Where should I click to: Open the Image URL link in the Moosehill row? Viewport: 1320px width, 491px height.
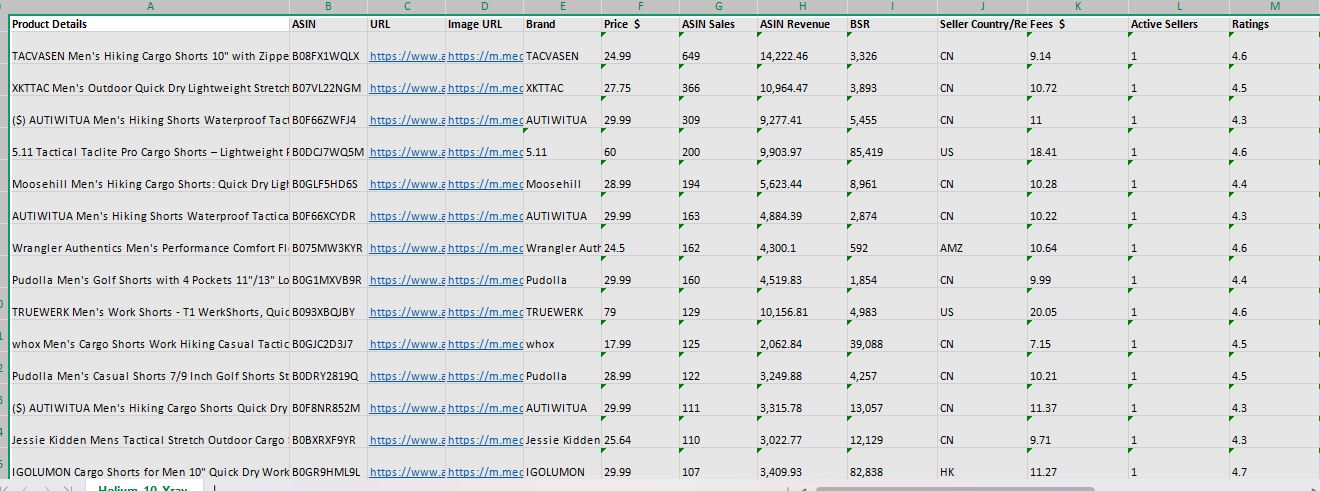click(x=485, y=184)
